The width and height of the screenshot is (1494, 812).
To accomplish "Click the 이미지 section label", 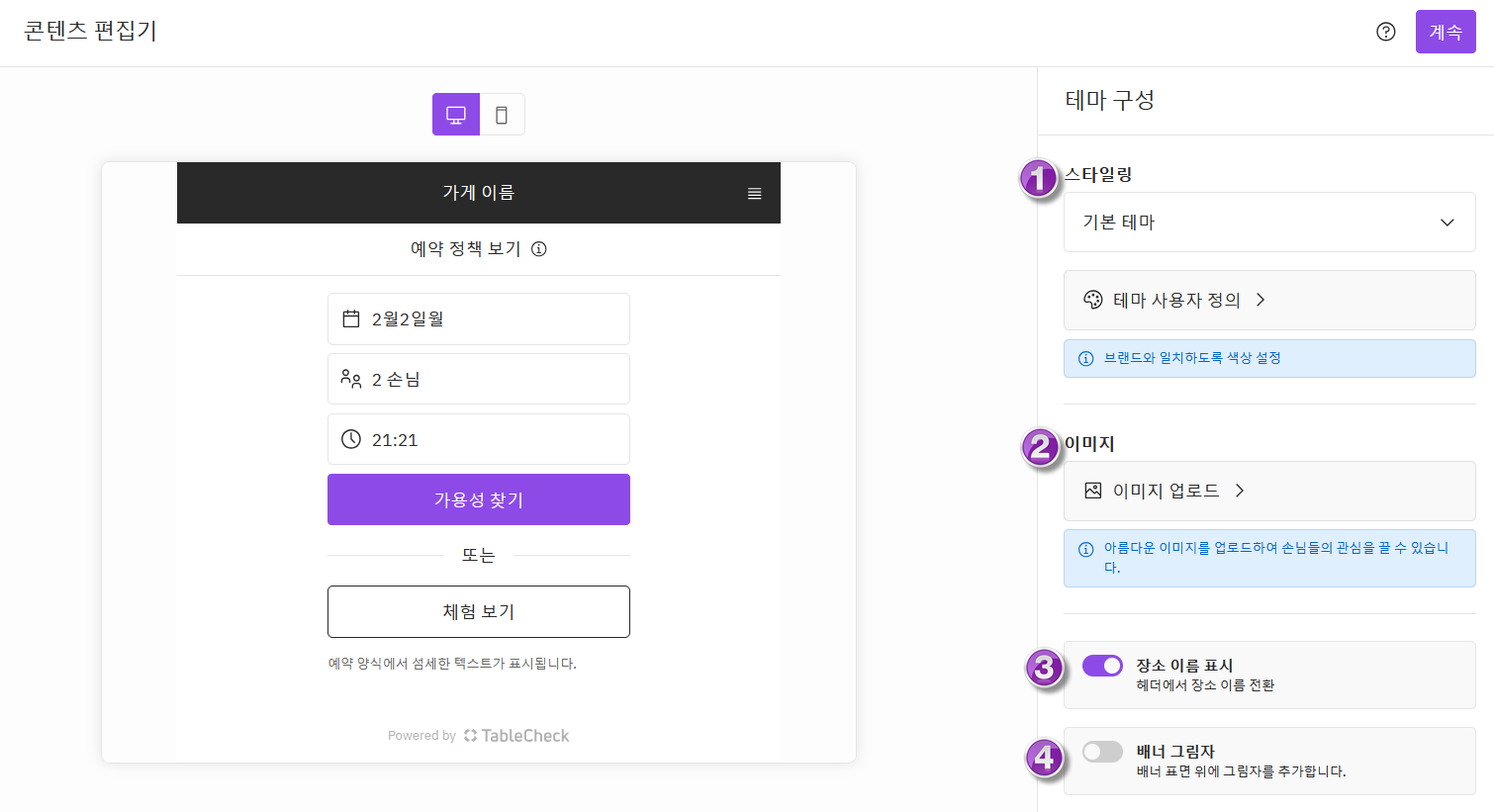I will pos(1089,444).
